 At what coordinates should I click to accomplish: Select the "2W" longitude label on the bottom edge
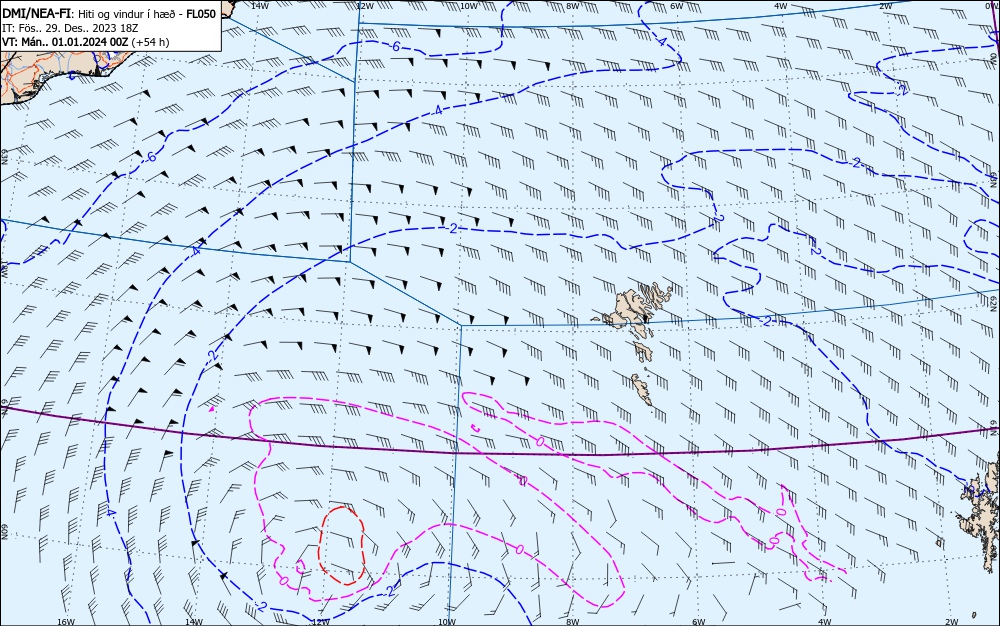(951, 622)
